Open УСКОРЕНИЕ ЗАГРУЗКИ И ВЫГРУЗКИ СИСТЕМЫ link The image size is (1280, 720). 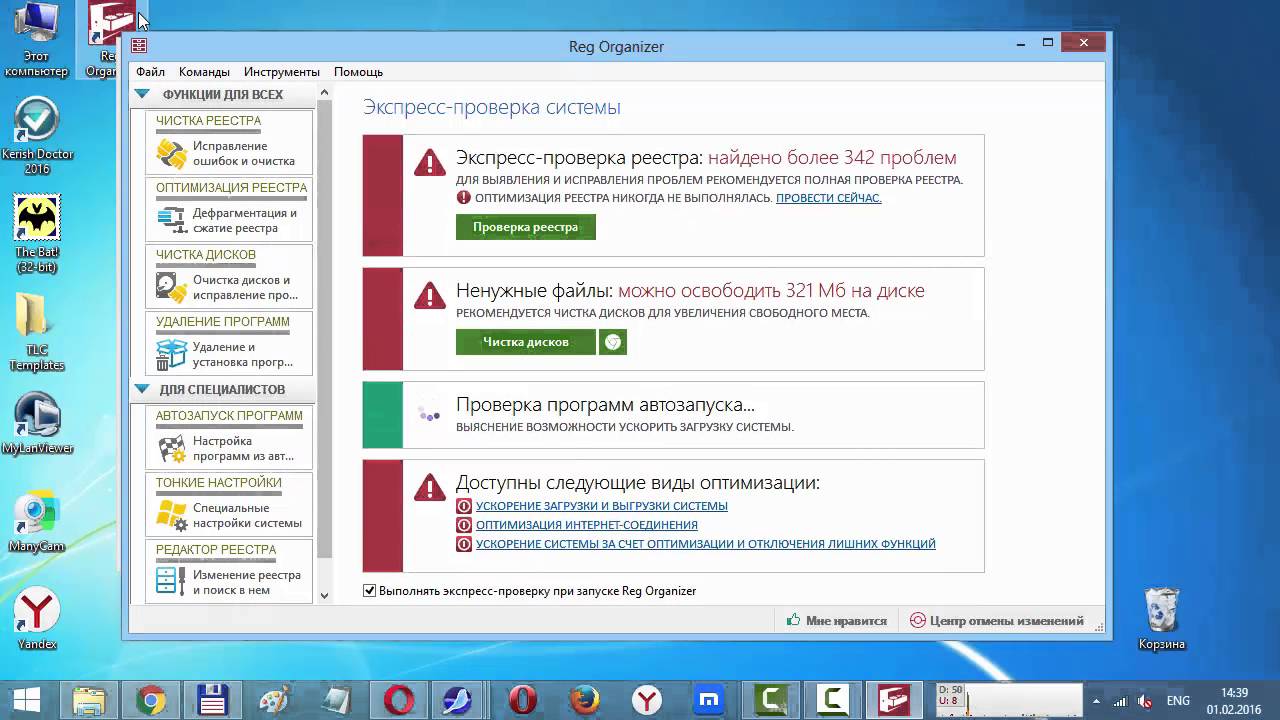[x=602, y=506]
